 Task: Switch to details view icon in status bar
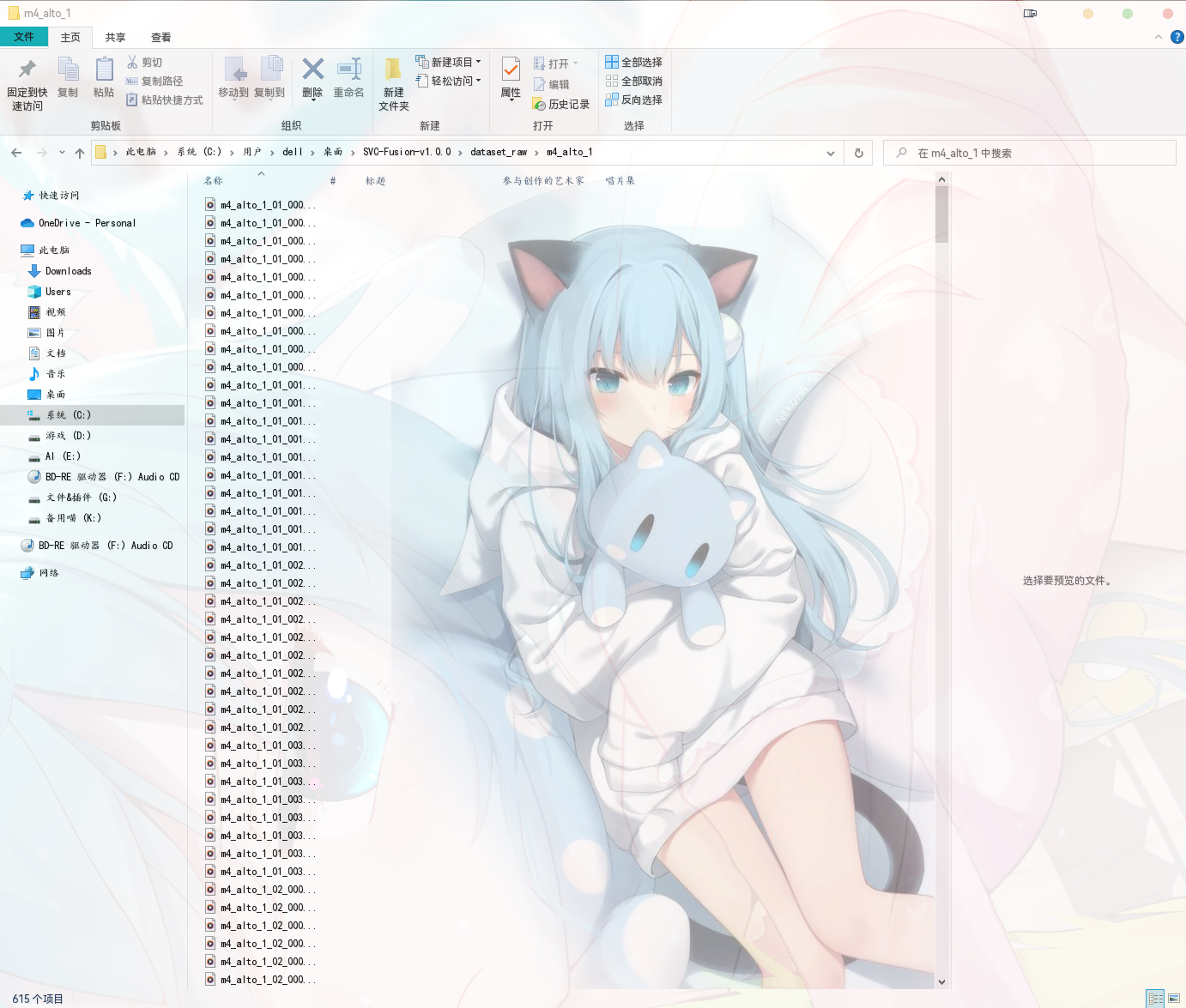[x=1156, y=999]
